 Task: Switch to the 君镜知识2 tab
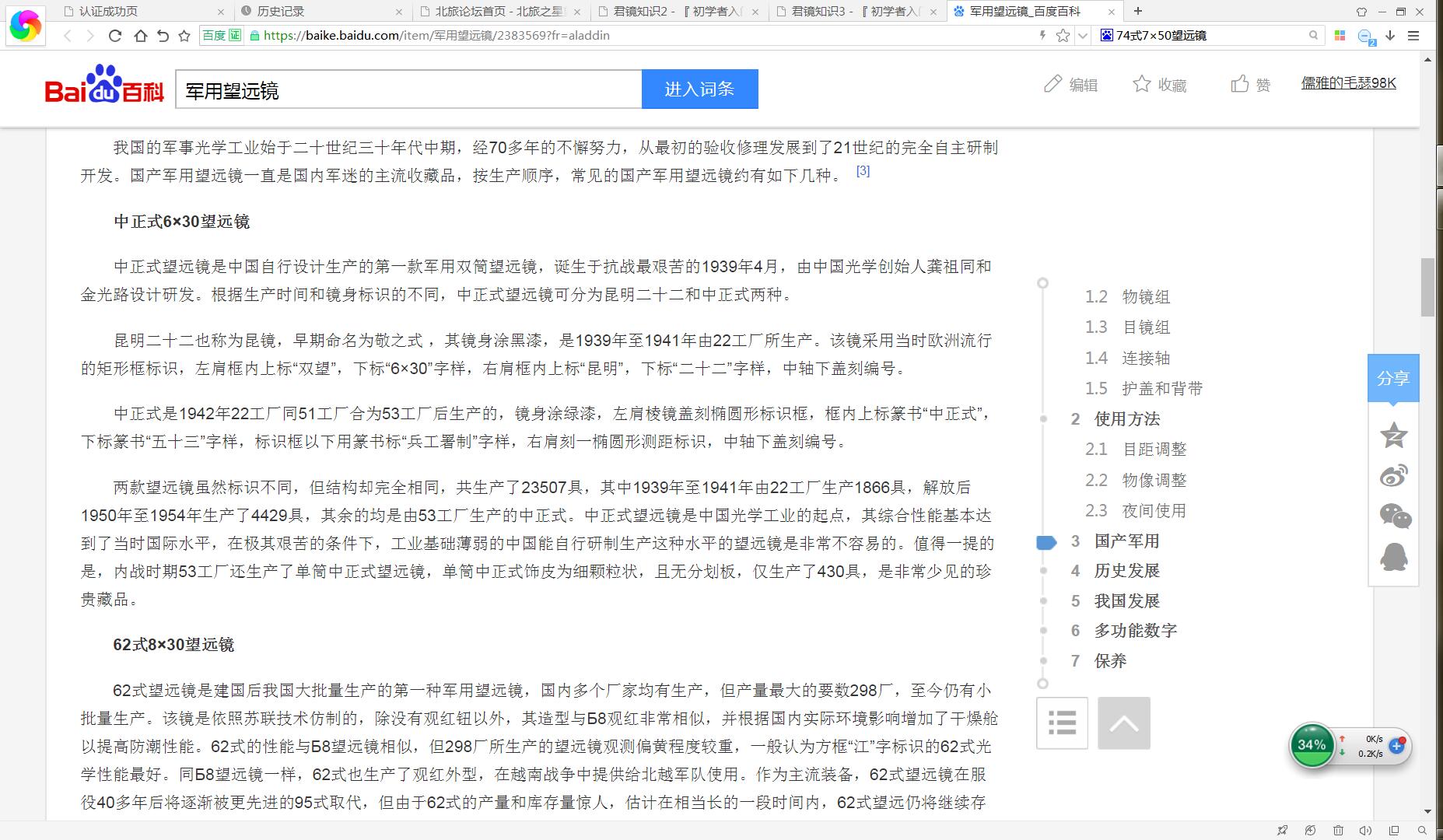point(678,12)
